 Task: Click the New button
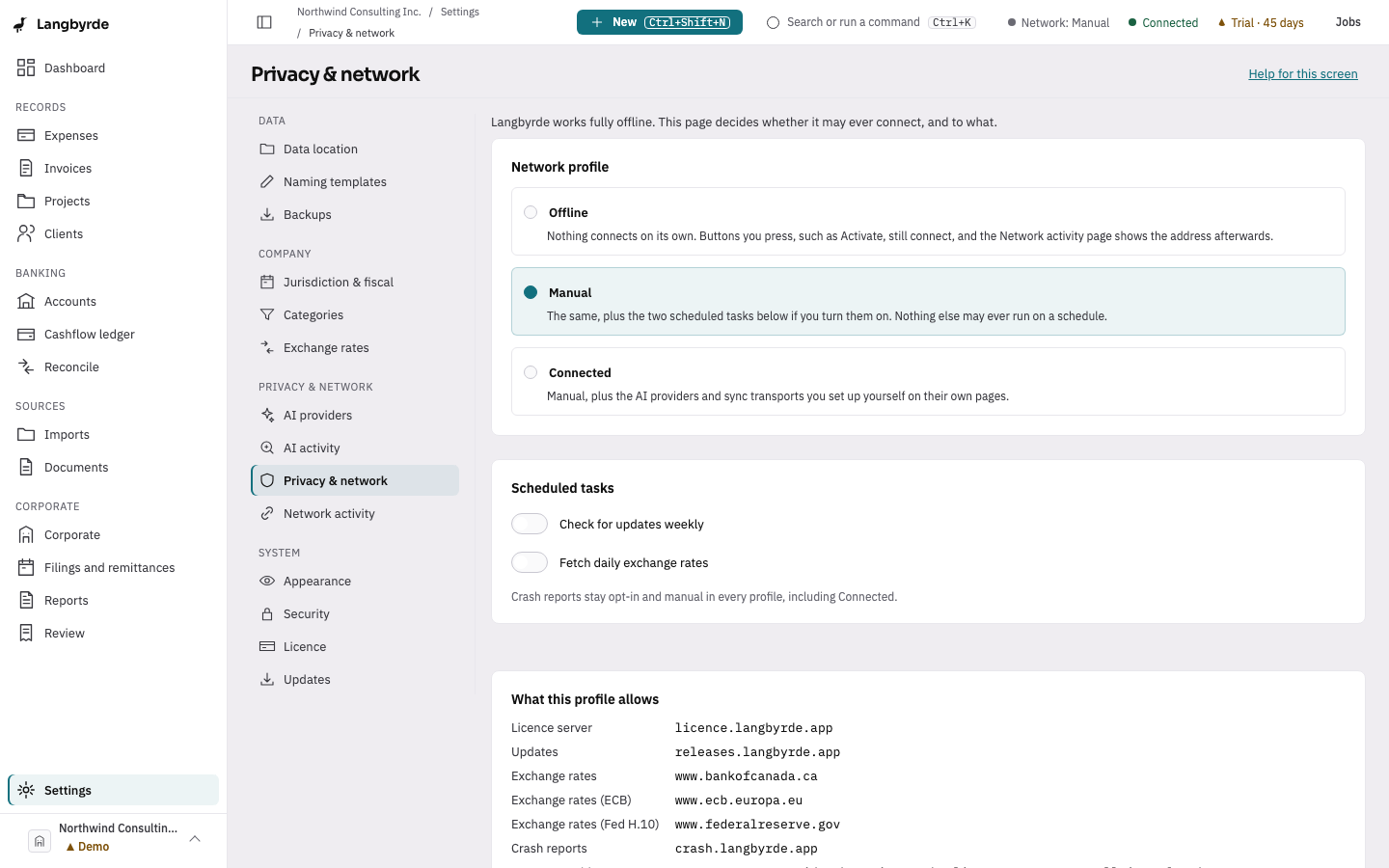[660, 22]
